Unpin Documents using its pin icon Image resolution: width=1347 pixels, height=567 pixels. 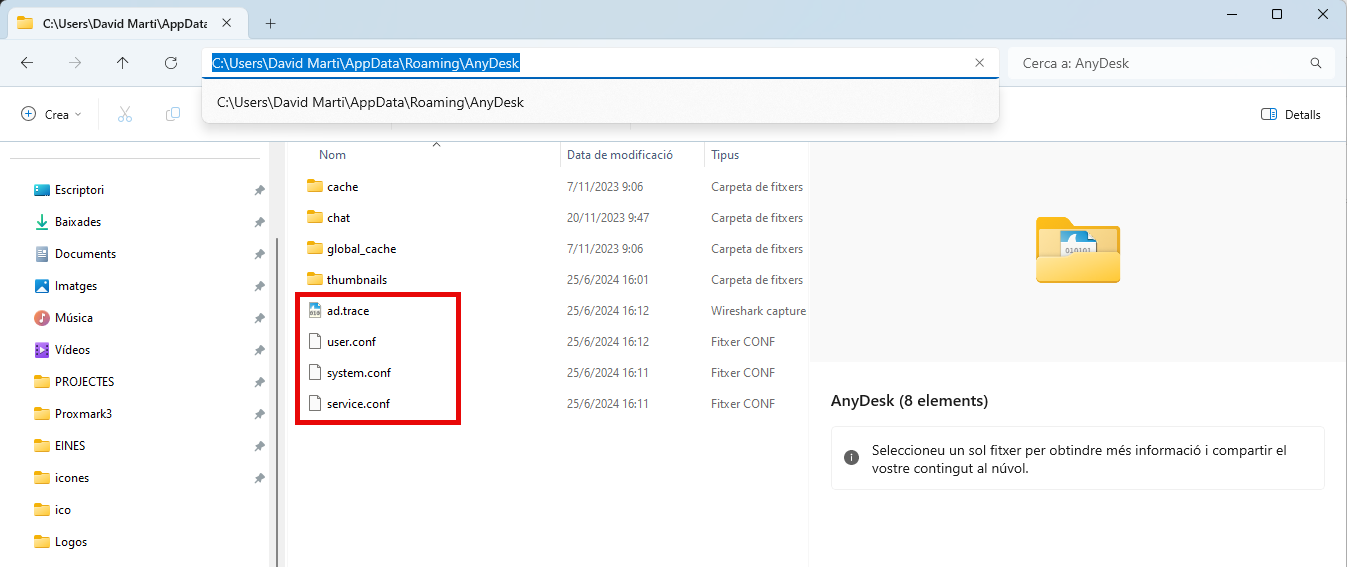point(259,254)
